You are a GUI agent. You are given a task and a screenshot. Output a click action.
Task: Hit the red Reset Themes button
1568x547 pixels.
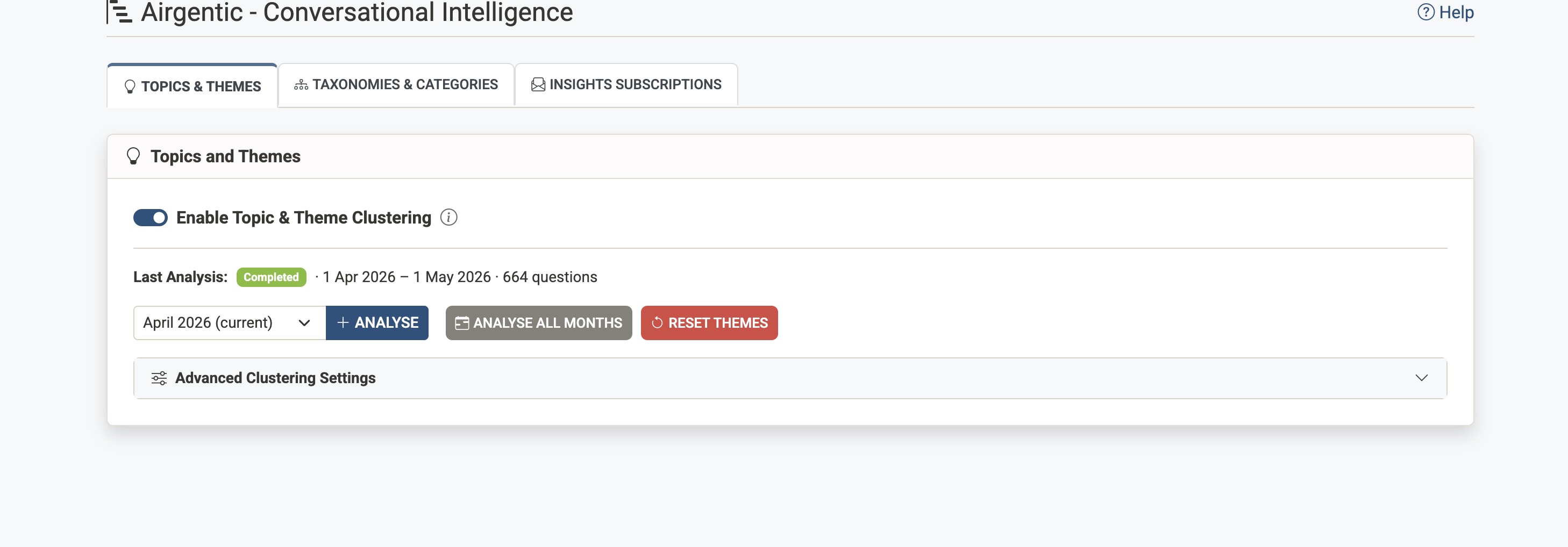[709, 322]
